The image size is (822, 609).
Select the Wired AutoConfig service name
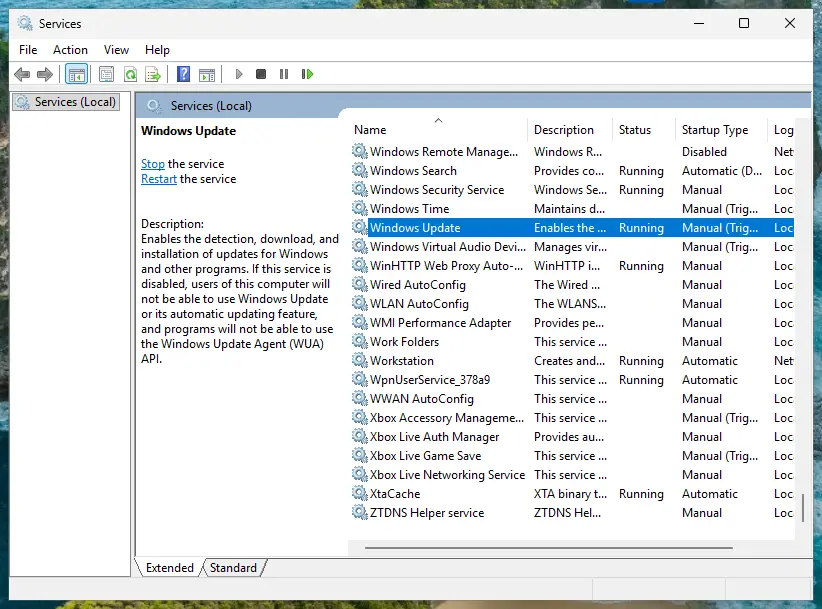click(x=418, y=285)
